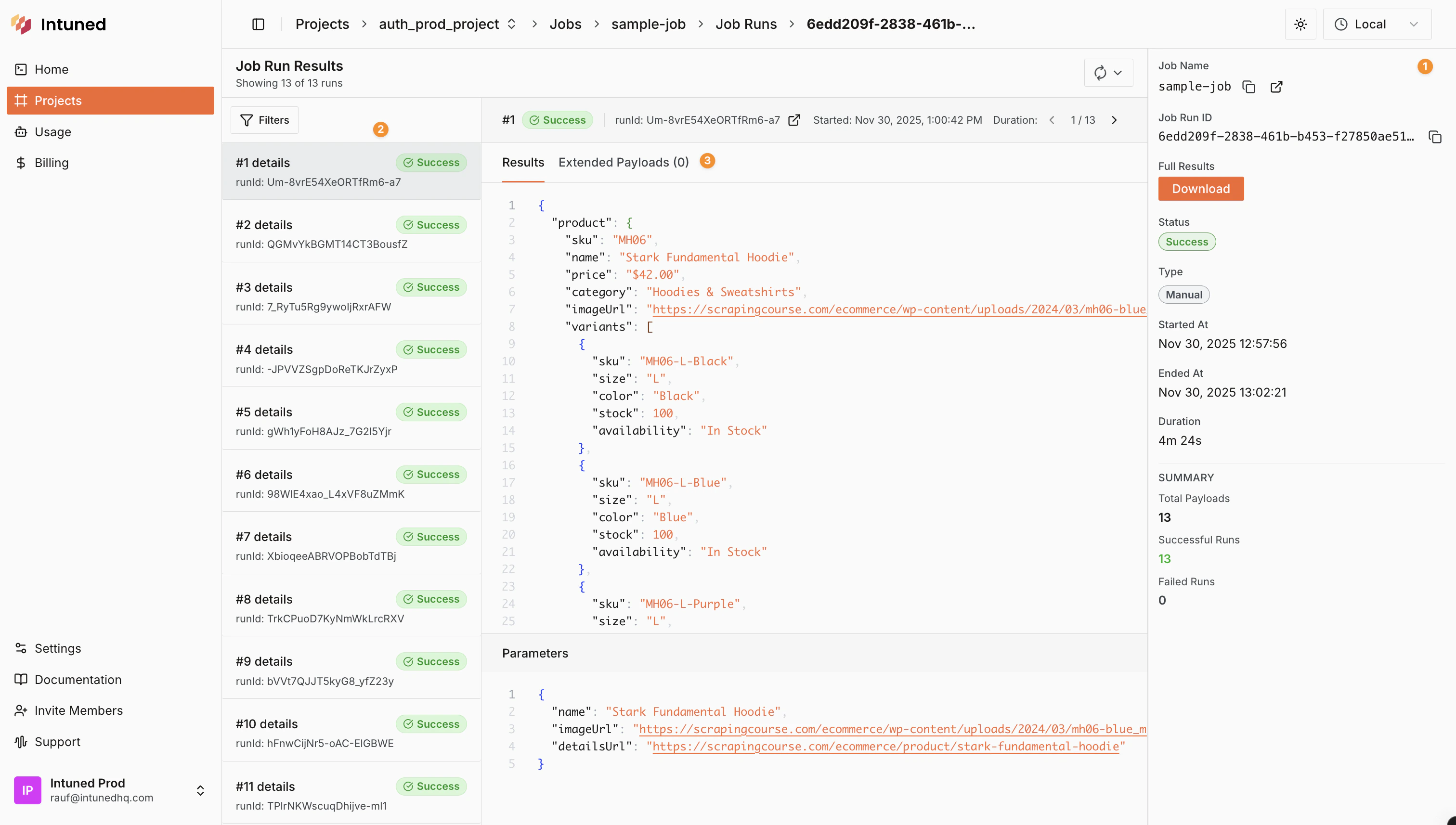Download the full results
Screen dimensions: 1456x825
coord(1200,189)
